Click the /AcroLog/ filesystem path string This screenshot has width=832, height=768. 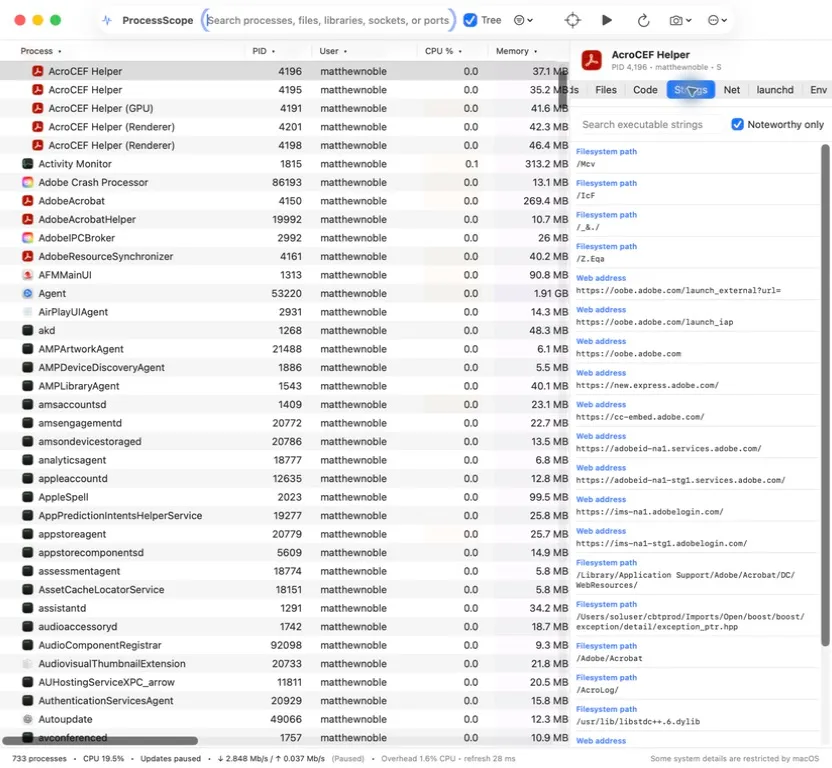click(597, 690)
